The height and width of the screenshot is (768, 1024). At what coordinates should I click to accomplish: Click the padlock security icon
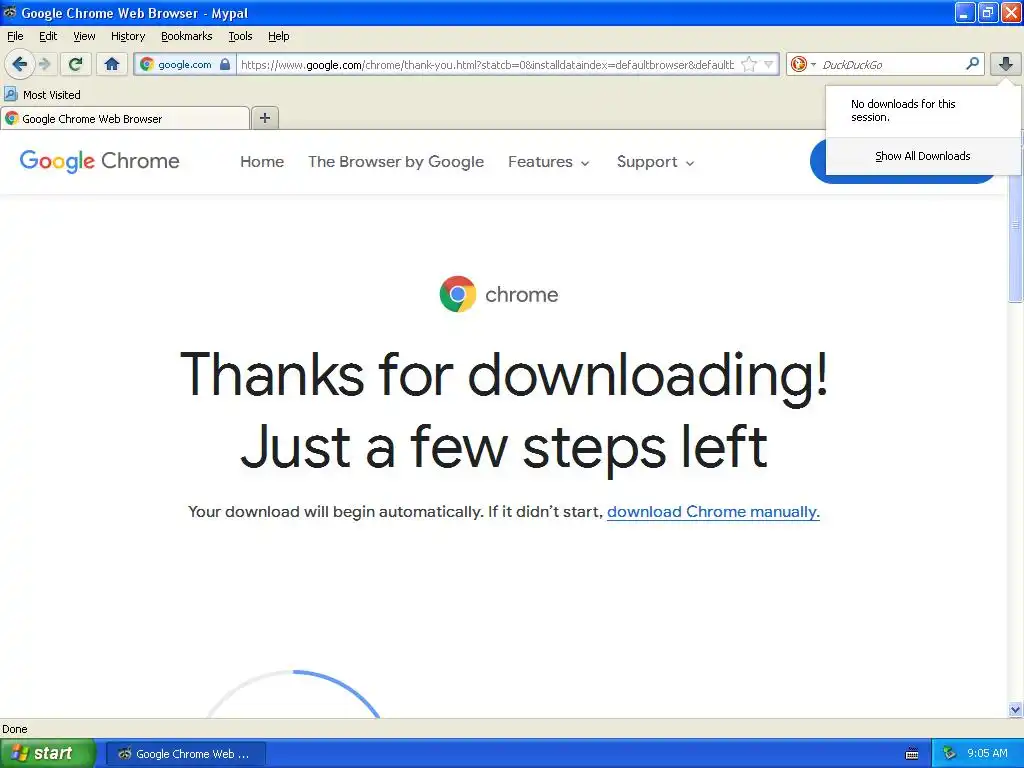pos(225,64)
